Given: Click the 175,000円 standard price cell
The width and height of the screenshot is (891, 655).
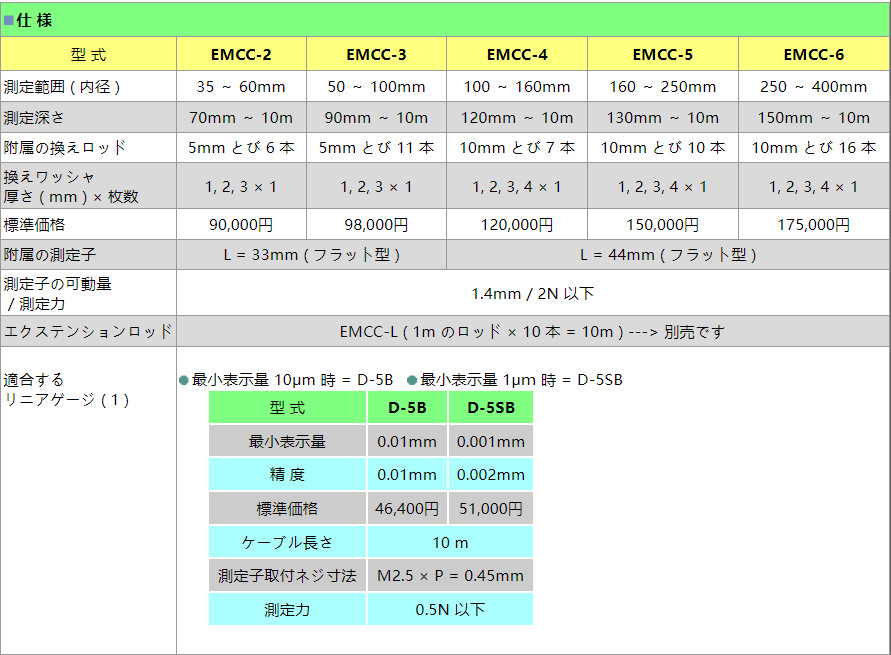Looking at the screenshot, I should click(x=813, y=225).
